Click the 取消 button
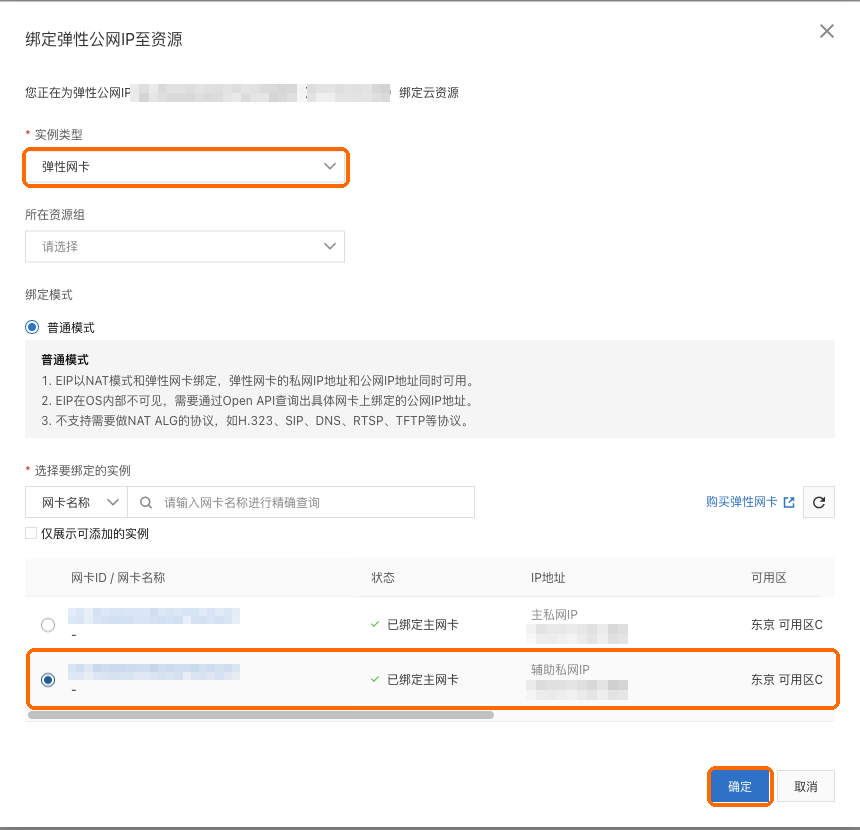This screenshot has height=830, width=860. coord(806,786)
